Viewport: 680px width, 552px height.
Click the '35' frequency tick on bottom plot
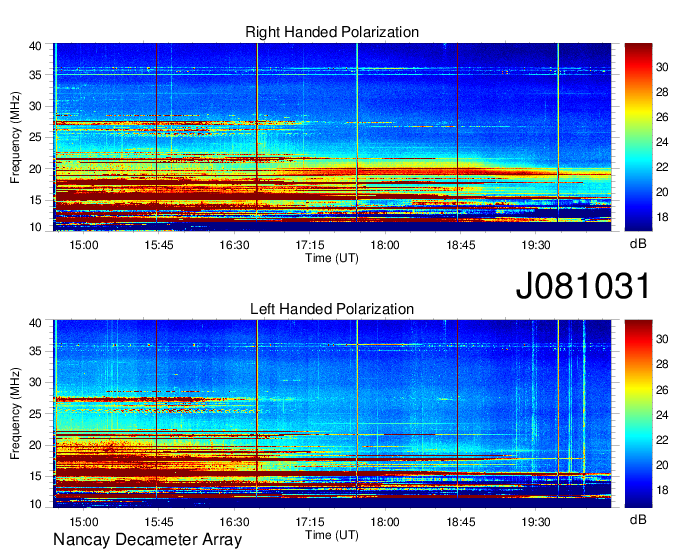coord(35,351)
